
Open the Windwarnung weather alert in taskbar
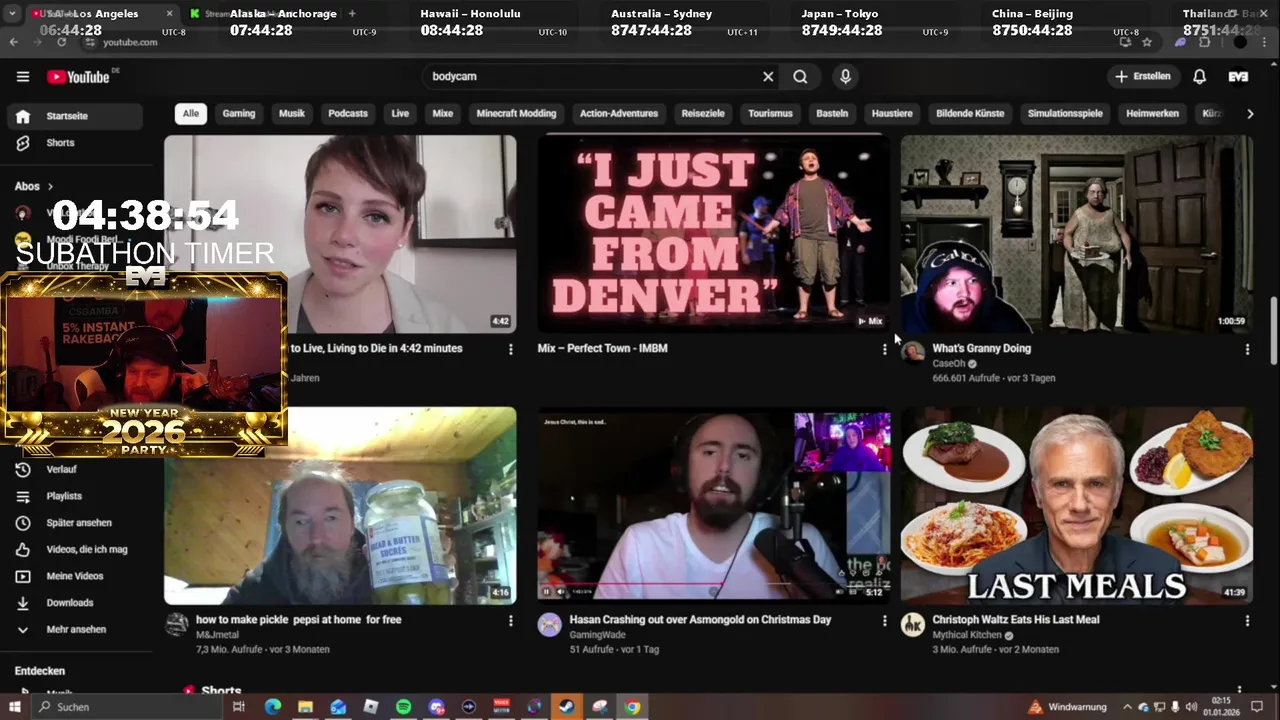click(1068, 707)
